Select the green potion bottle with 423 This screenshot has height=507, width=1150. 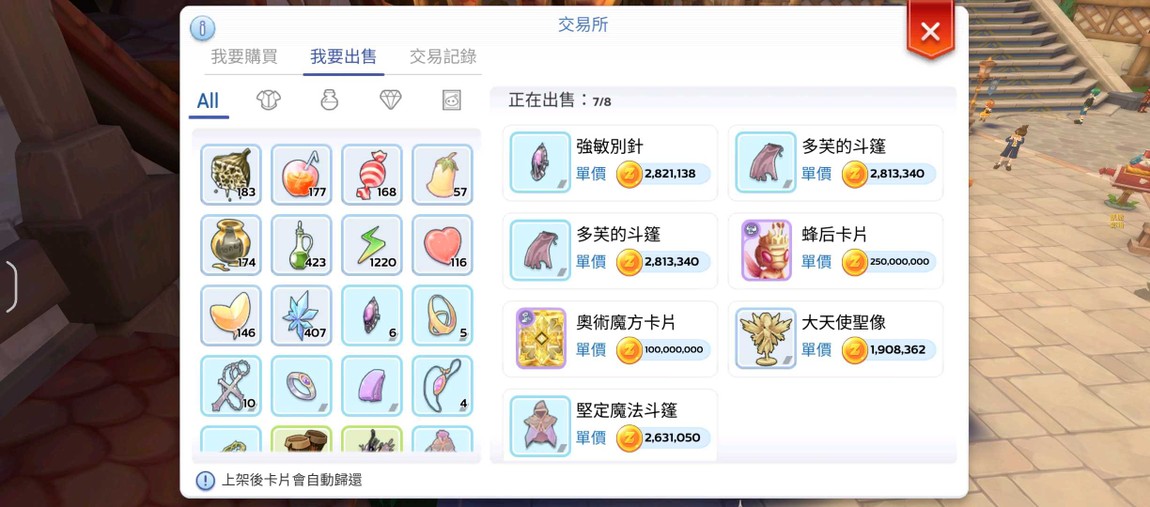(x=301, y=245)
